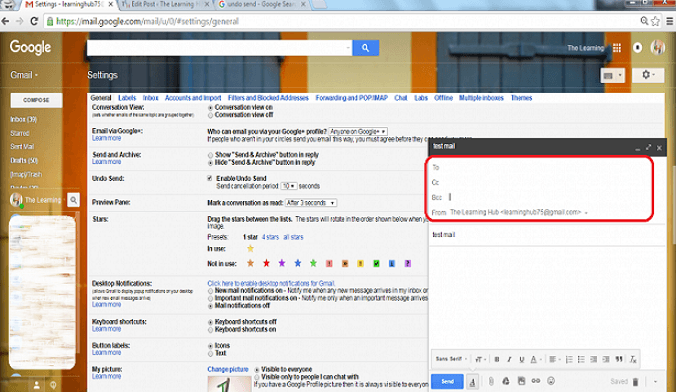Open more options arrow beside trash
This screenshot has height=392, width=676.
pyautogui.click(x=655, y=382)
